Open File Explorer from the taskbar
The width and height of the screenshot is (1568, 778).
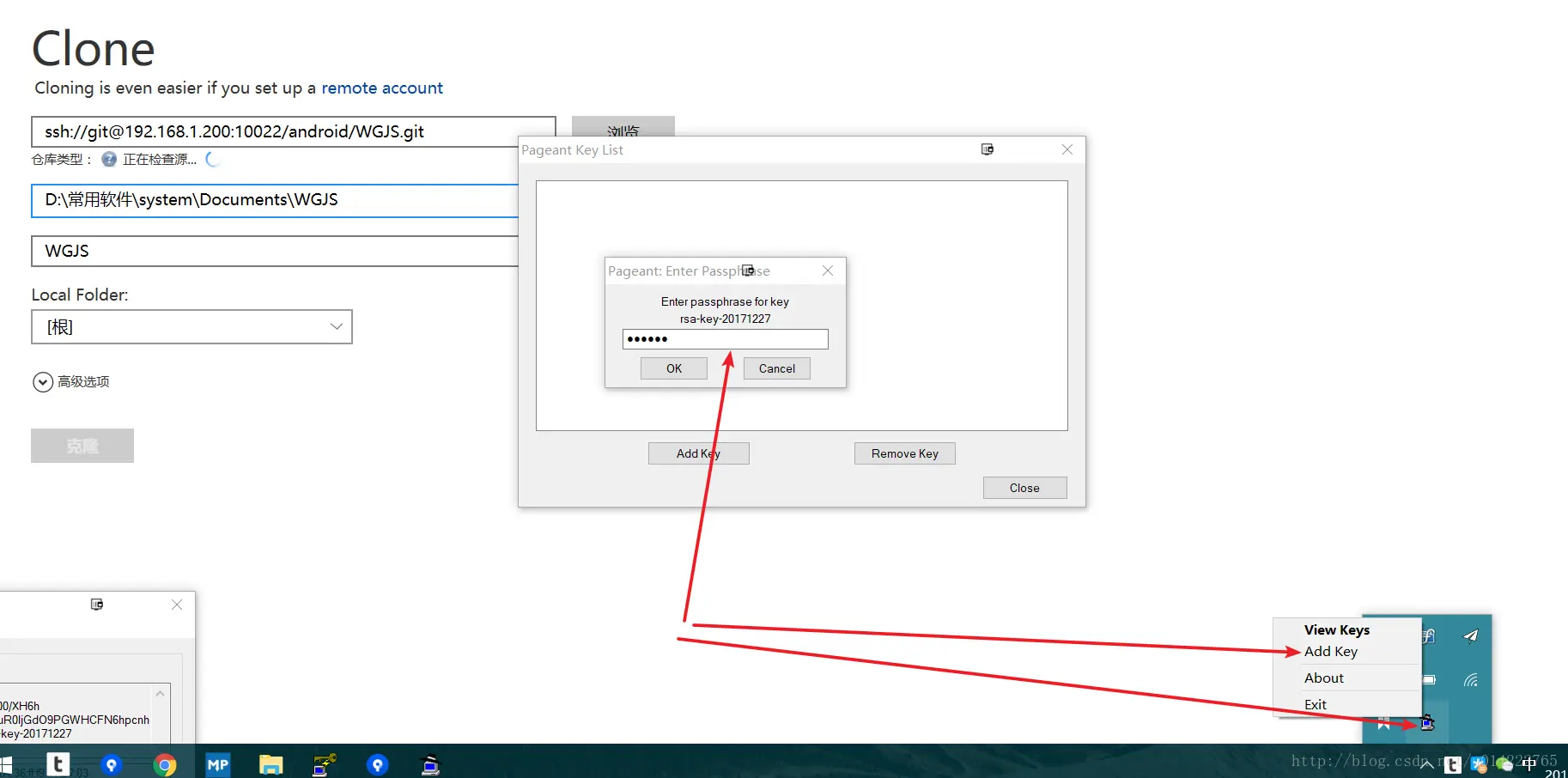click(x=271, y=764)
